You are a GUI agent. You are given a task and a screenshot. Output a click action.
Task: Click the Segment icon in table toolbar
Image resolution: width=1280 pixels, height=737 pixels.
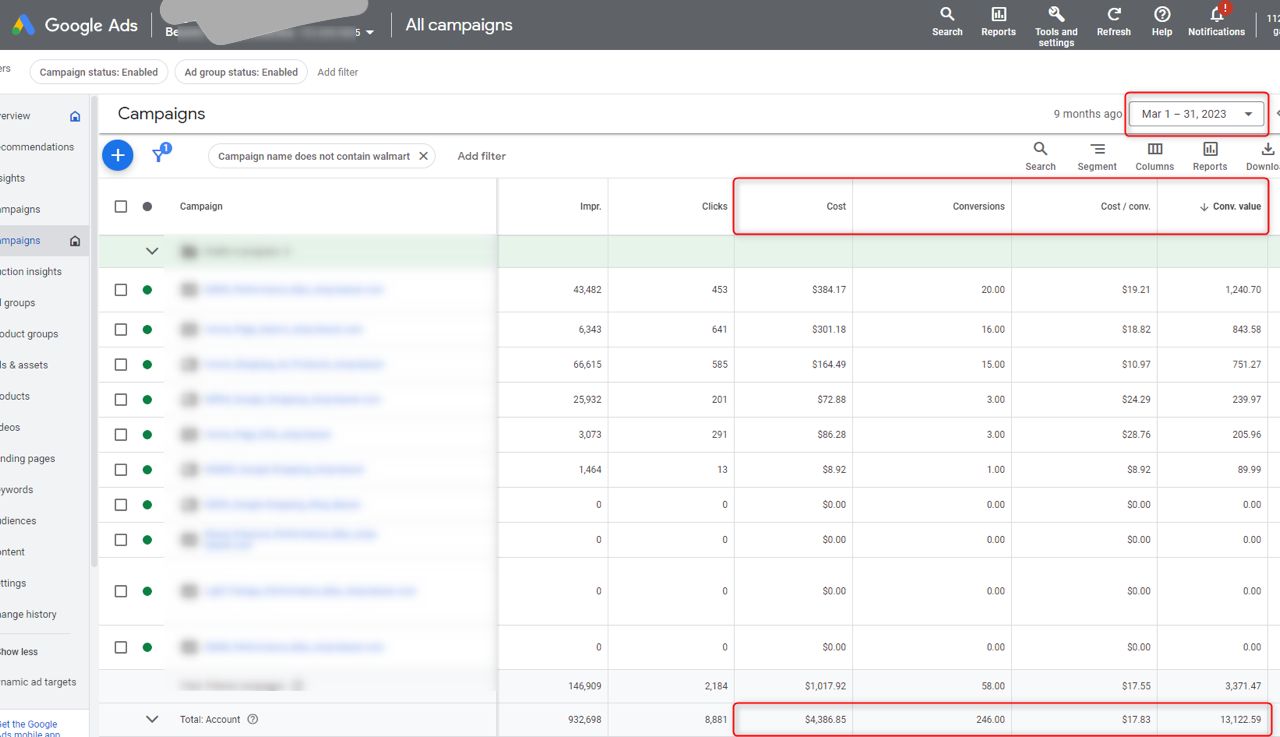point(1097,150)
